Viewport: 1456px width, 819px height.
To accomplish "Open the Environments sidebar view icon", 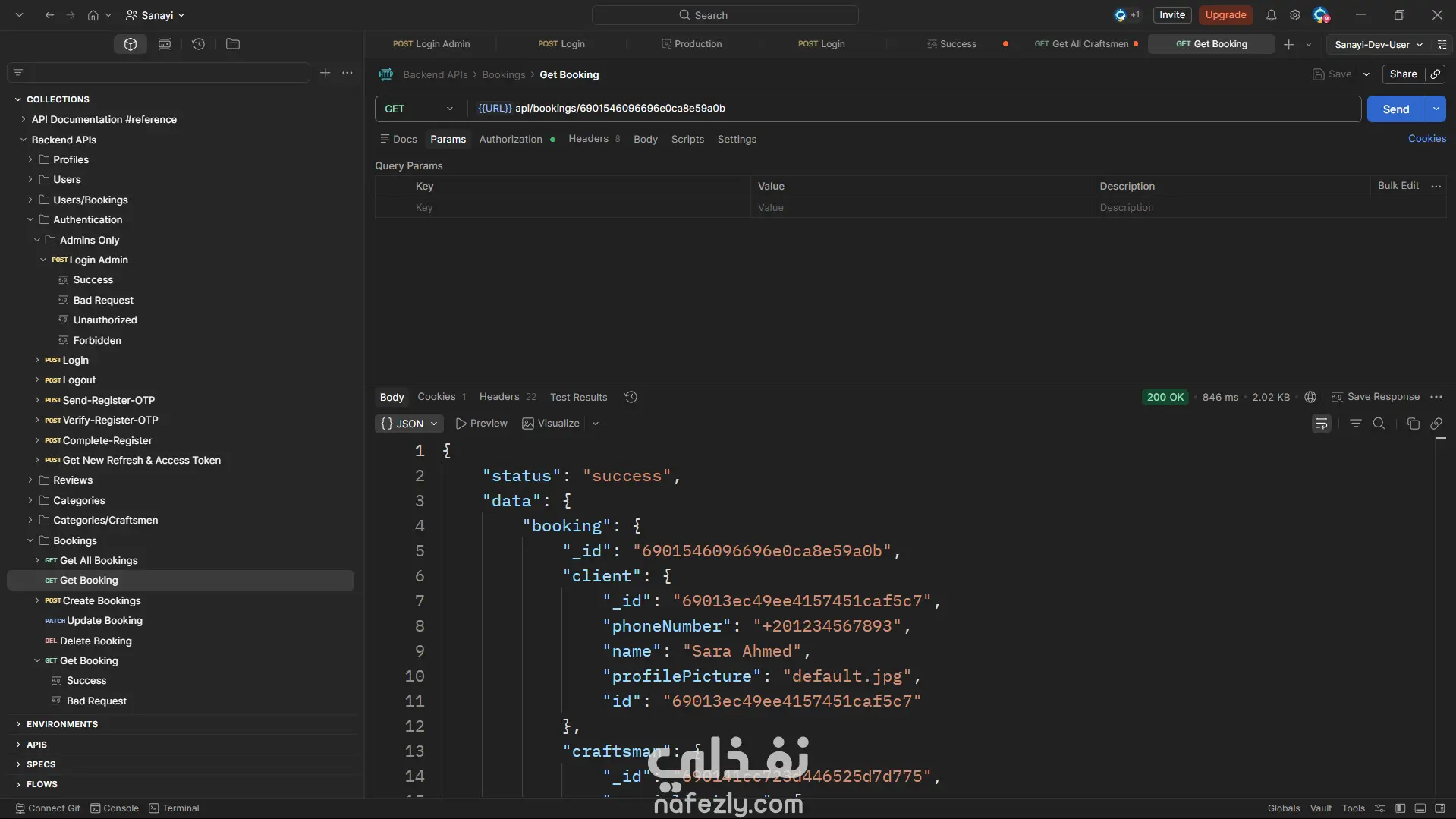I will click(x=165, y=44).
